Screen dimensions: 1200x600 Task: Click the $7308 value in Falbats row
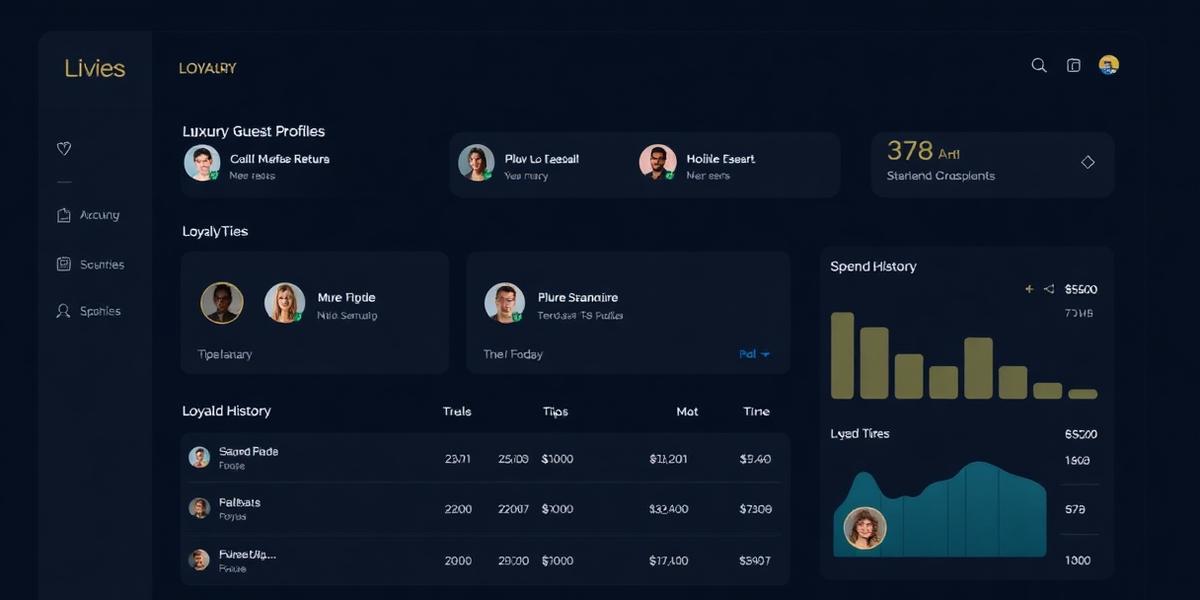point(755,509)
